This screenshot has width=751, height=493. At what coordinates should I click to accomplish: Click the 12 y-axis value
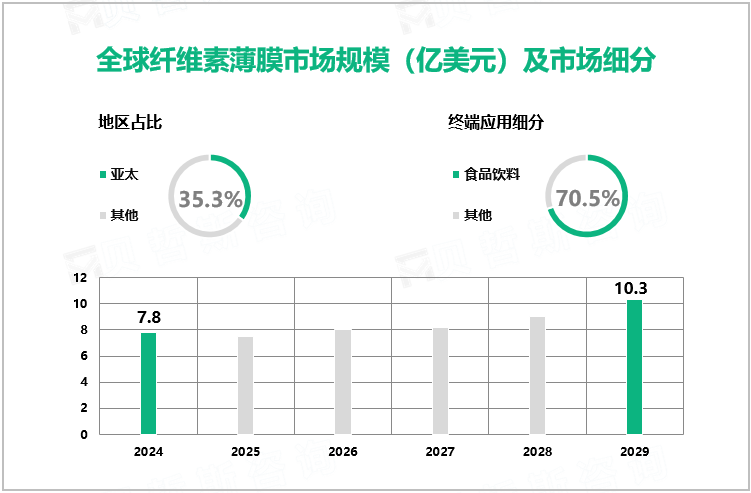(80, 278)
